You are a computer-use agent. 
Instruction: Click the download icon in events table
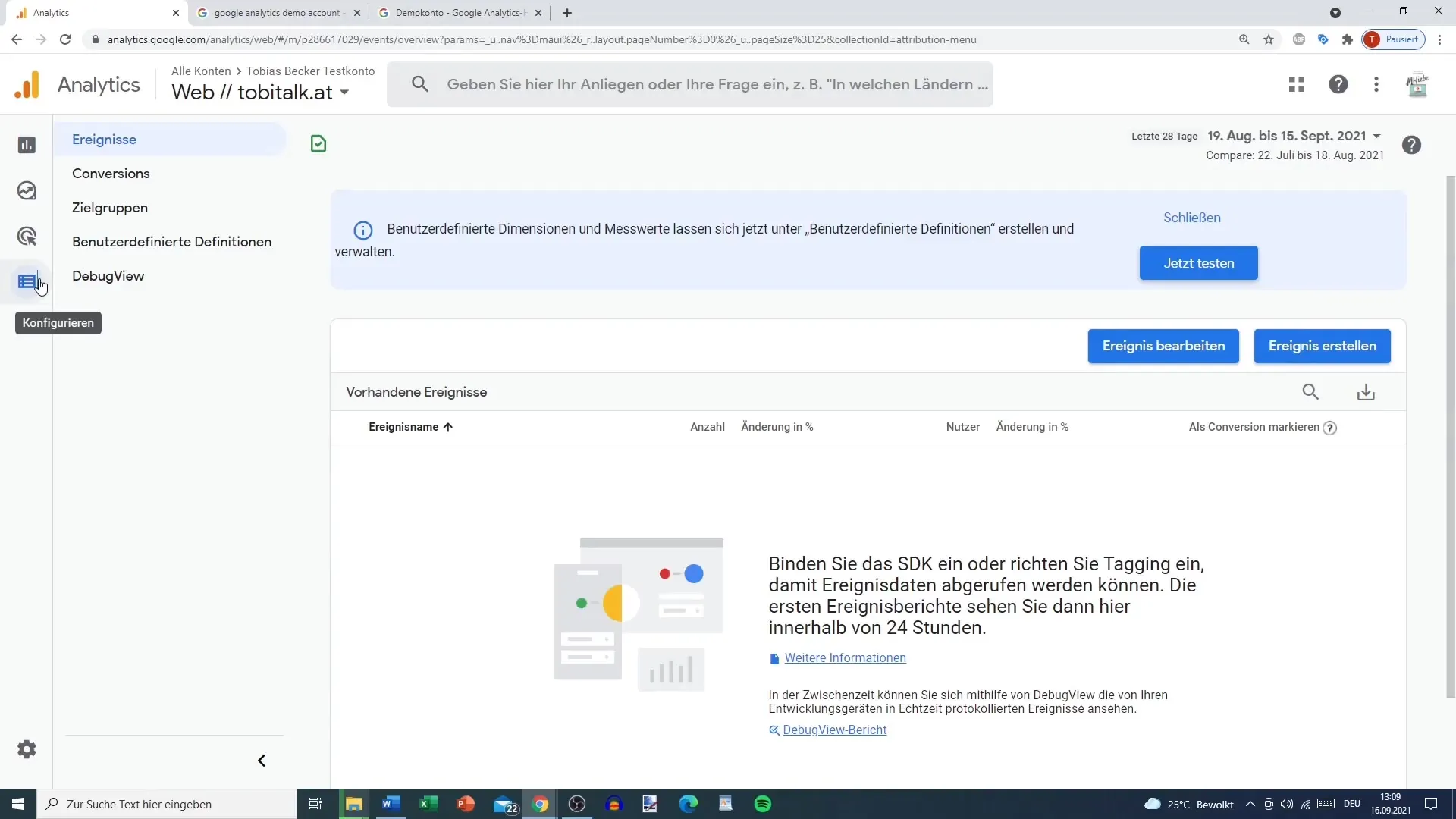[x=1366, y=392]
